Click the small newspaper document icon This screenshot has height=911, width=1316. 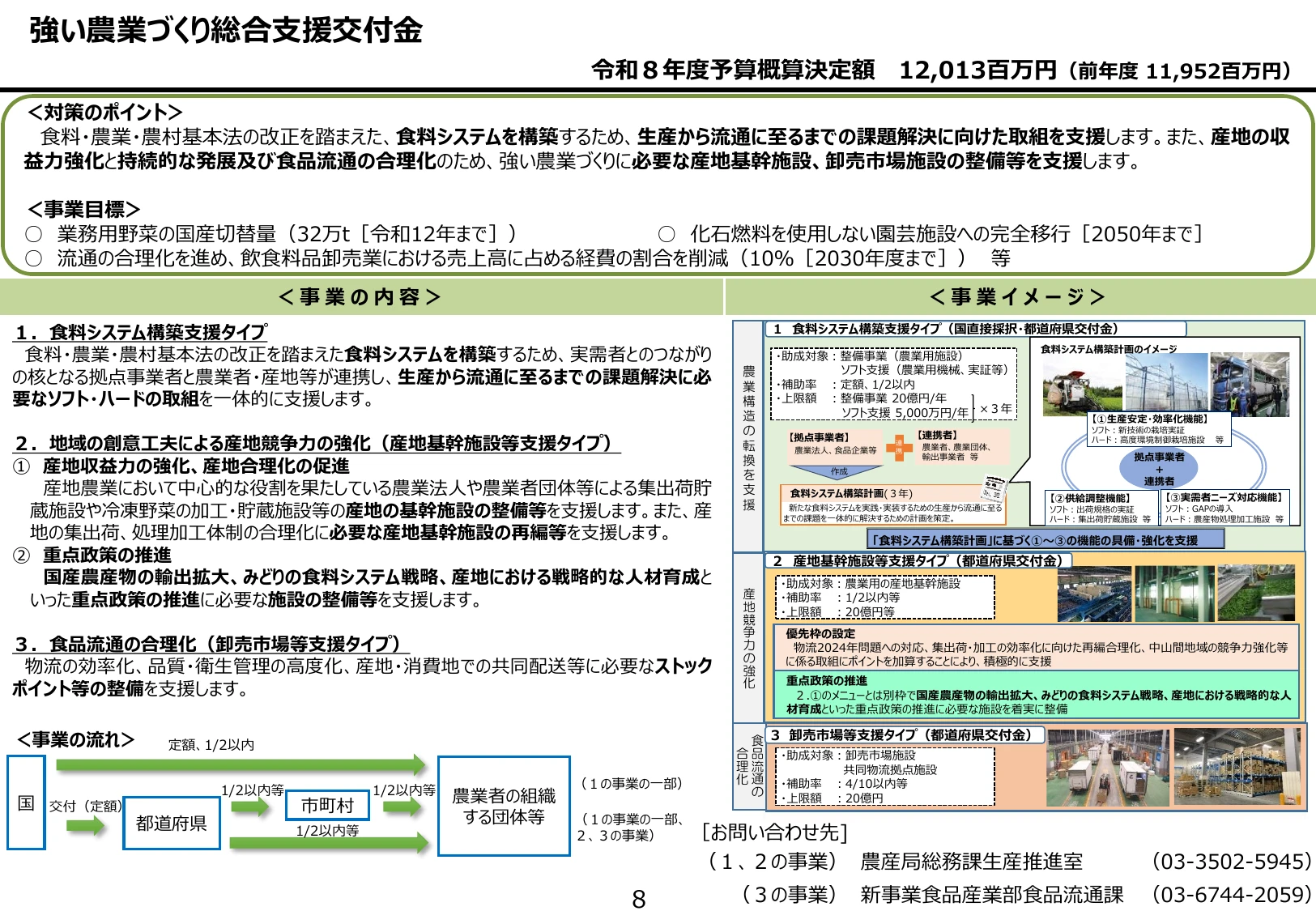coord(993,487)
